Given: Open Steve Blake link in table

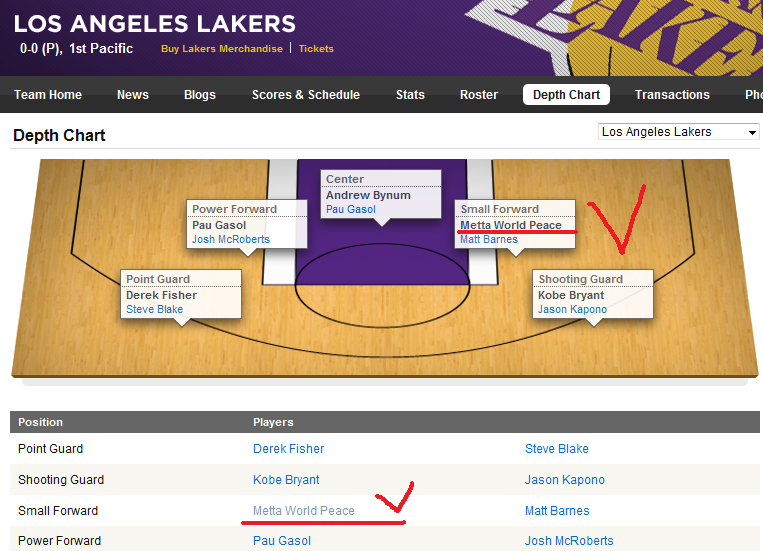Looking at the screenshot, I should point(557,449).
